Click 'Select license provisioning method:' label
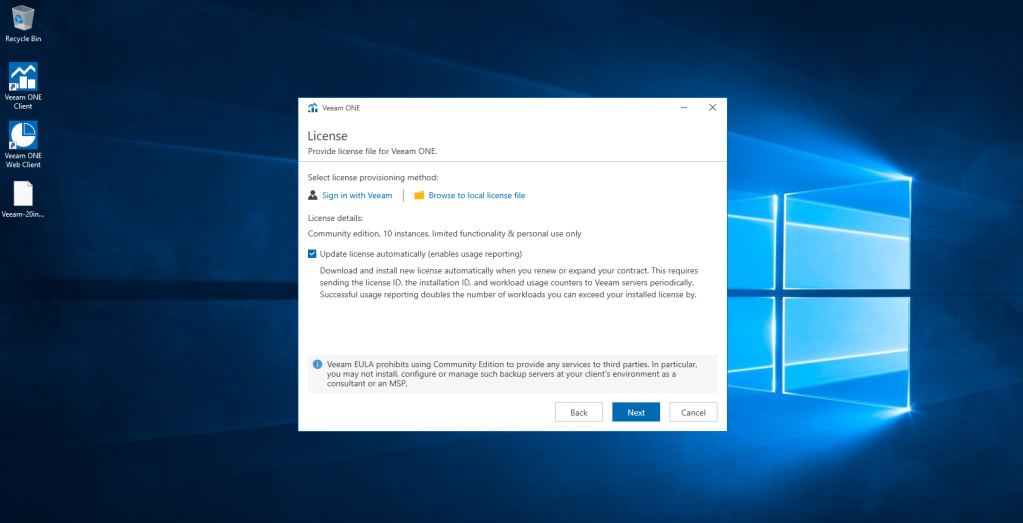Viewport: 1023px width, 523px height. pyautogui.click(x=373, y=177)
